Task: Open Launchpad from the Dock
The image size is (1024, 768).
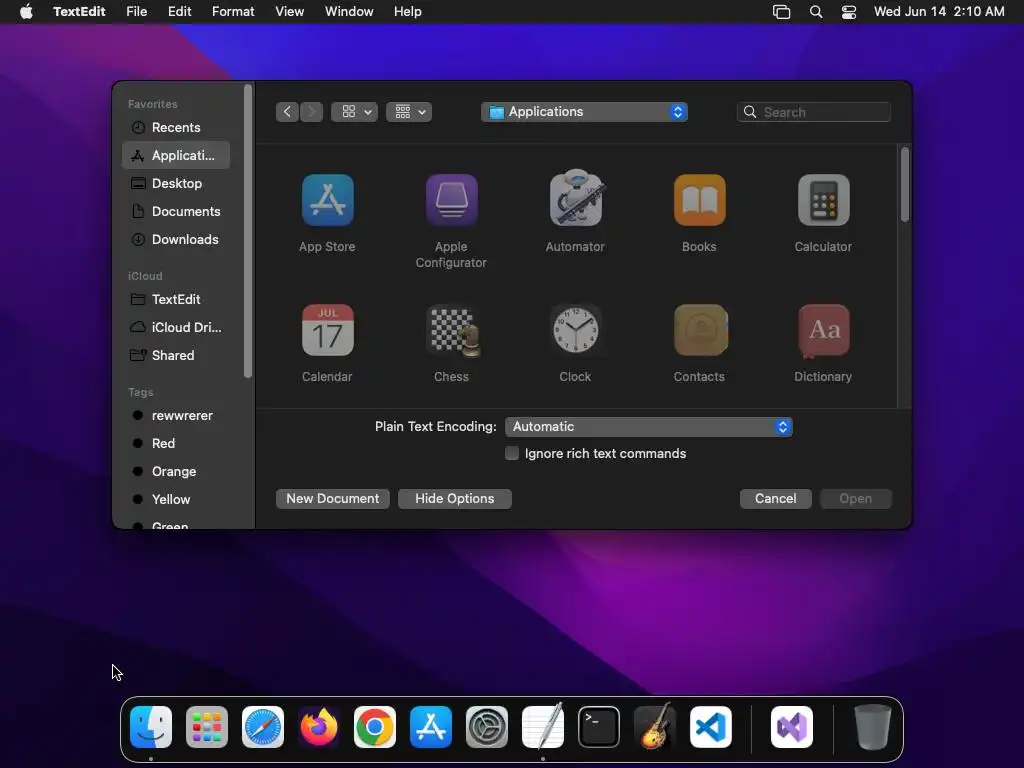Action: 207,727
